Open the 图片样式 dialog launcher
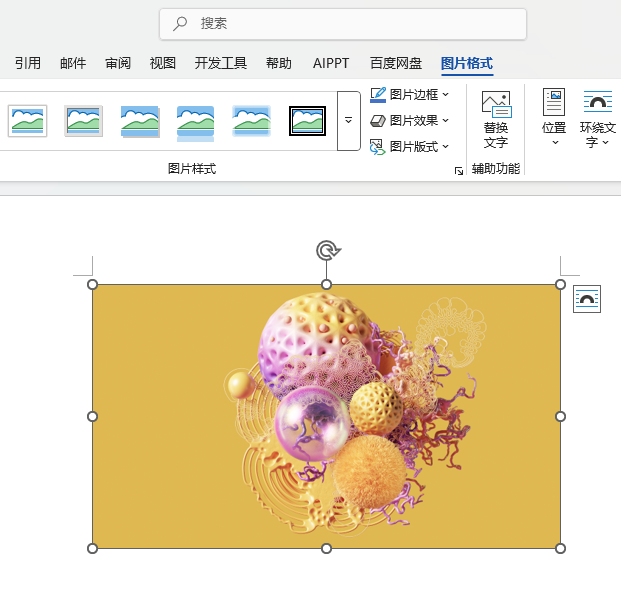621x603 pixels. 459,171
